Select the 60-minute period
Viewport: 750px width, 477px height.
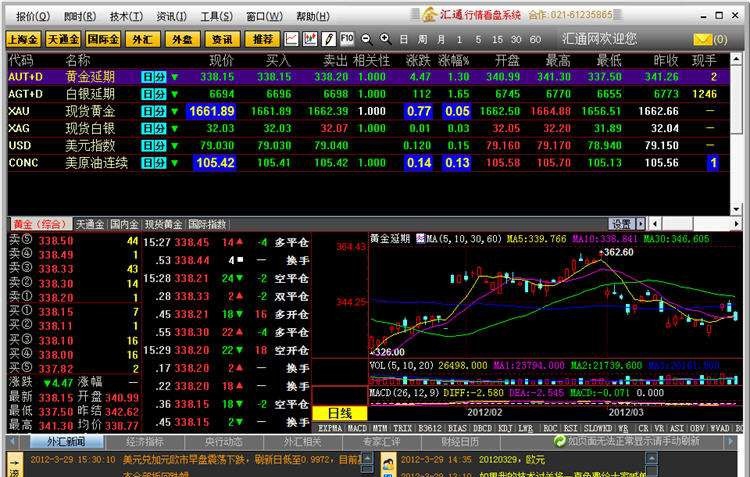pos(535,39)
